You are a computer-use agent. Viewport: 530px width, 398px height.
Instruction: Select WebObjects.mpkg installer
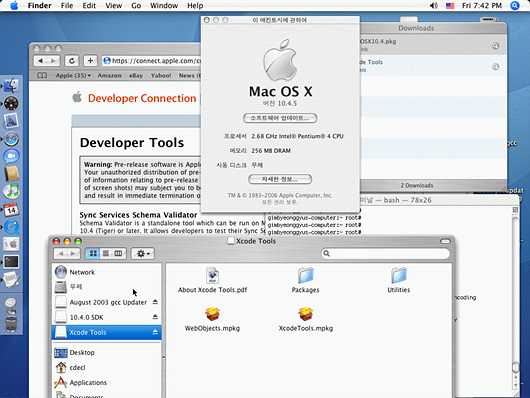tap(212, 319)
